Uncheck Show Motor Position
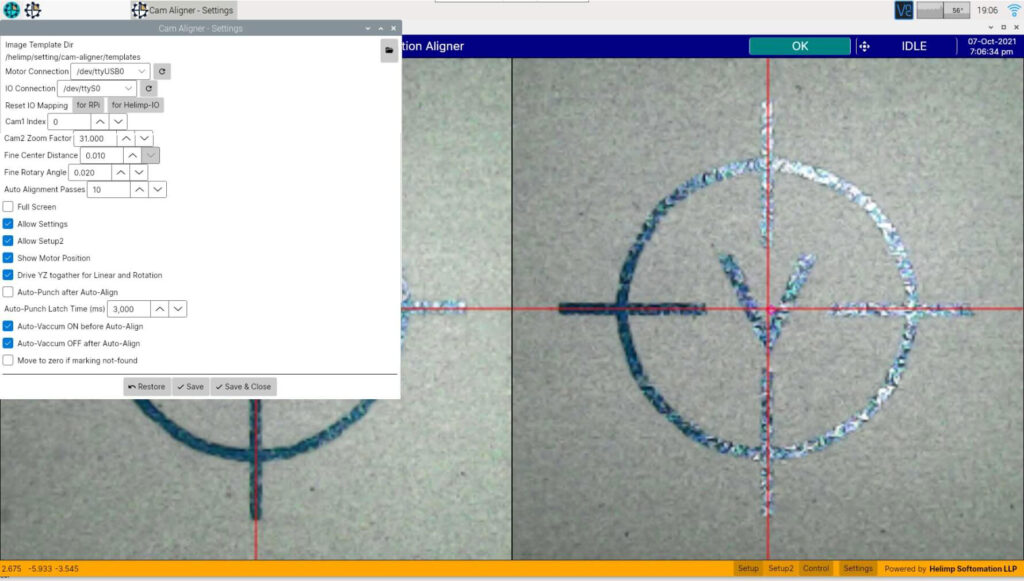The image size is (1024, 581). [x=8, y=258]
